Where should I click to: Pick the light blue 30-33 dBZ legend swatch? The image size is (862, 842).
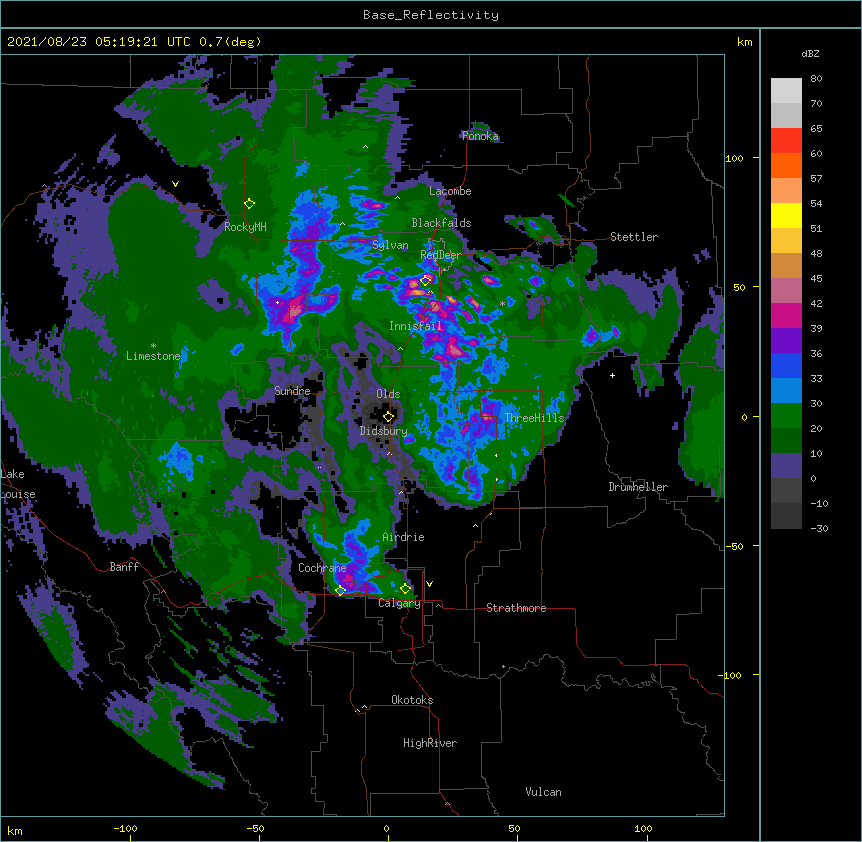(786, 391)
